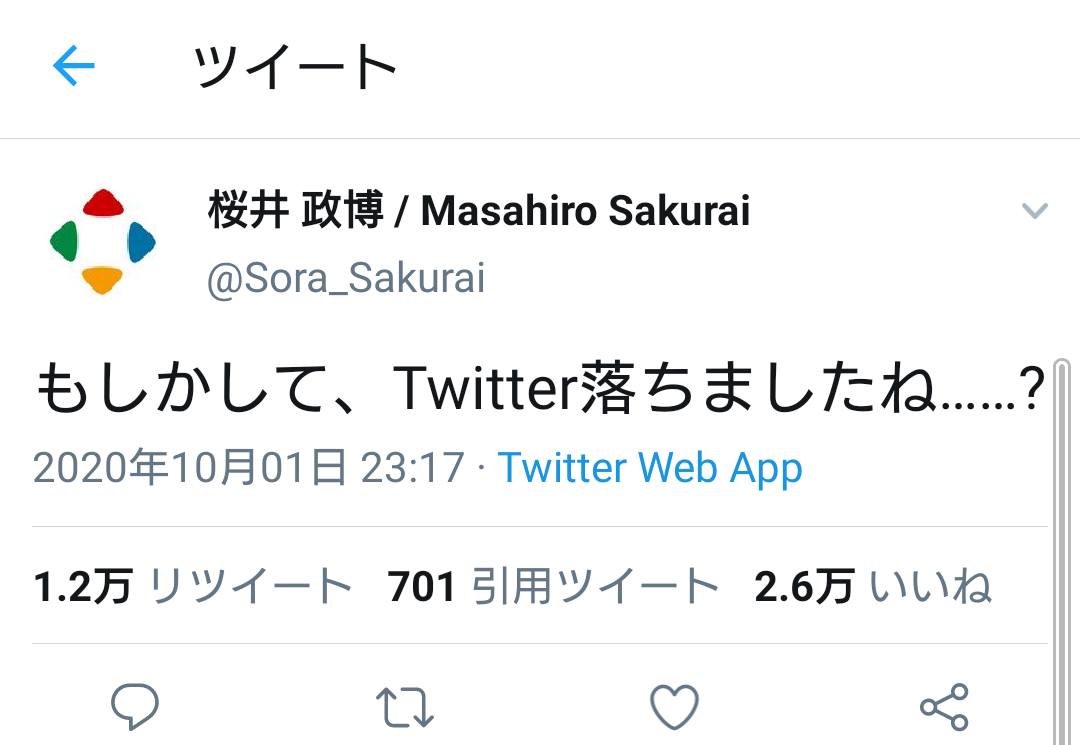Like the tweet with the heart icon
The height and width of the screenshot is (745, 1080).
click(x=674, y=707)
